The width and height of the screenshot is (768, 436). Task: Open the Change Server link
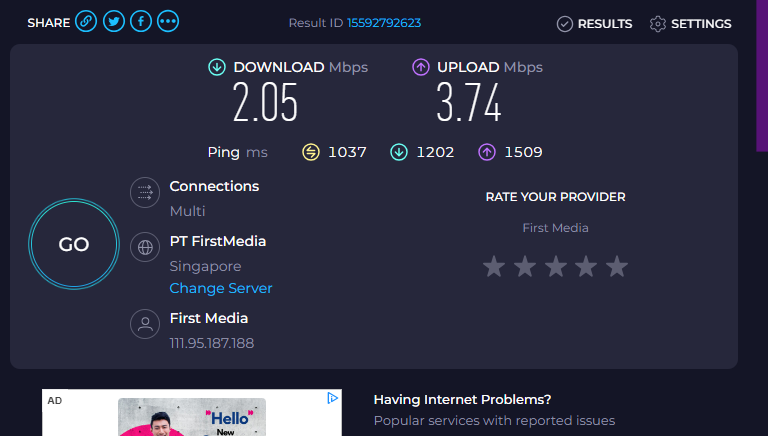[221, 288]
